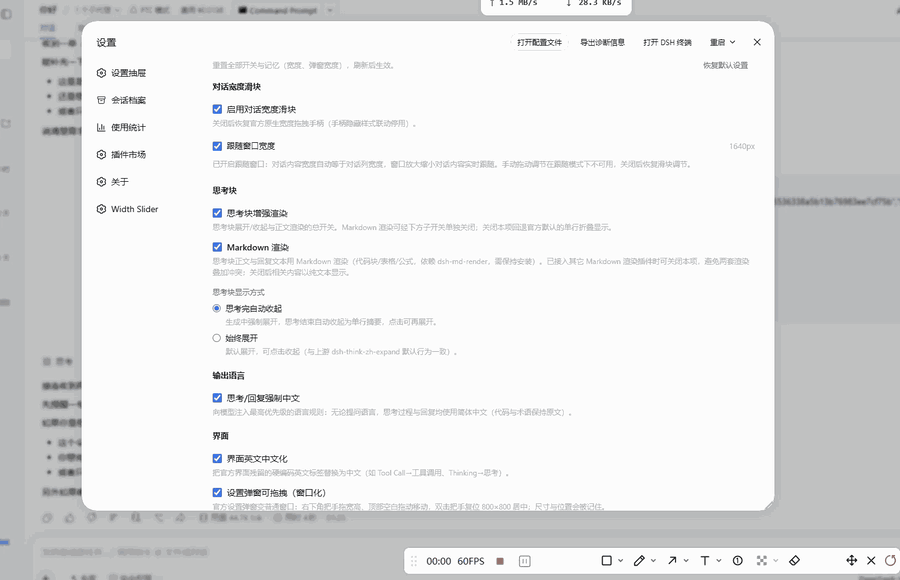Click the X cancel icon in recorder toolbar
The height and width of the screenshot is (580, 900).
click(x=871, y=560)
